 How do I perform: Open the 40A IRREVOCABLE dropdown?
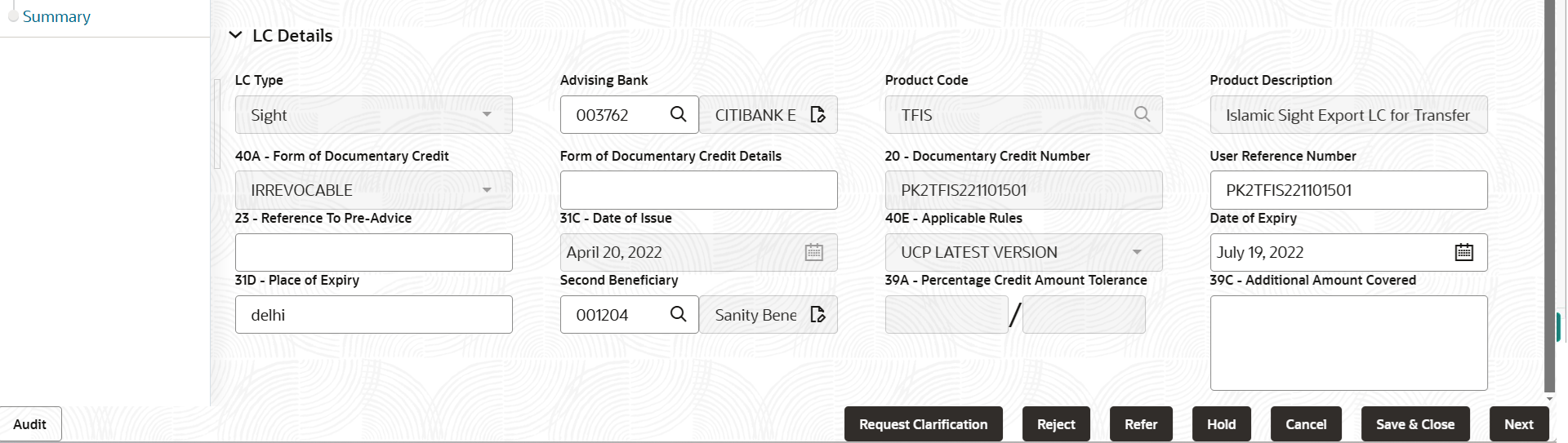374,190
